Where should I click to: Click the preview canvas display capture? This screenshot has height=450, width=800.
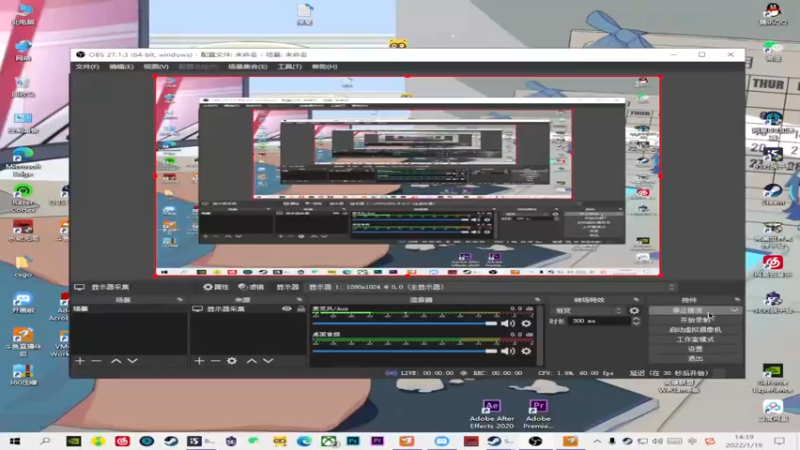tap(408, 176)
